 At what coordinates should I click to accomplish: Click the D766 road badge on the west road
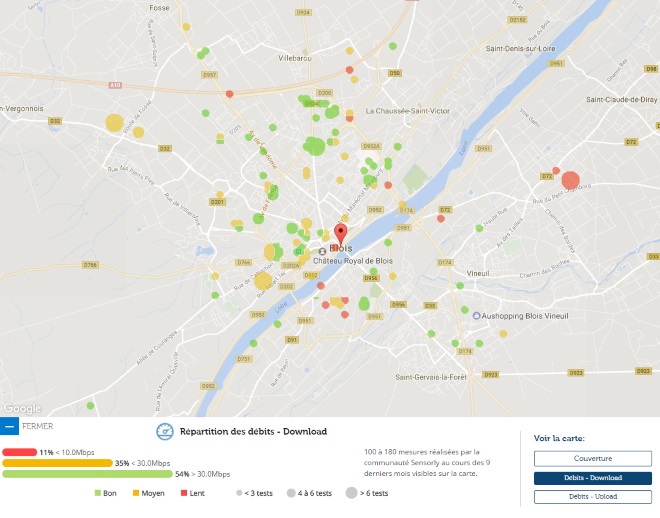90,265
